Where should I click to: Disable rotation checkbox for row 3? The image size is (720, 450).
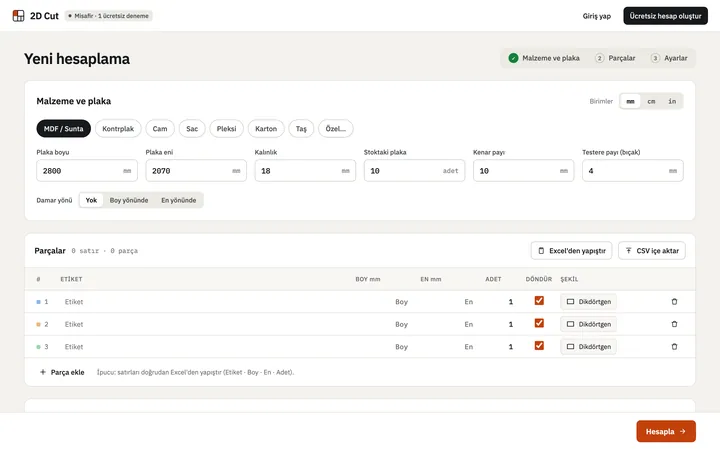[539, 346]
